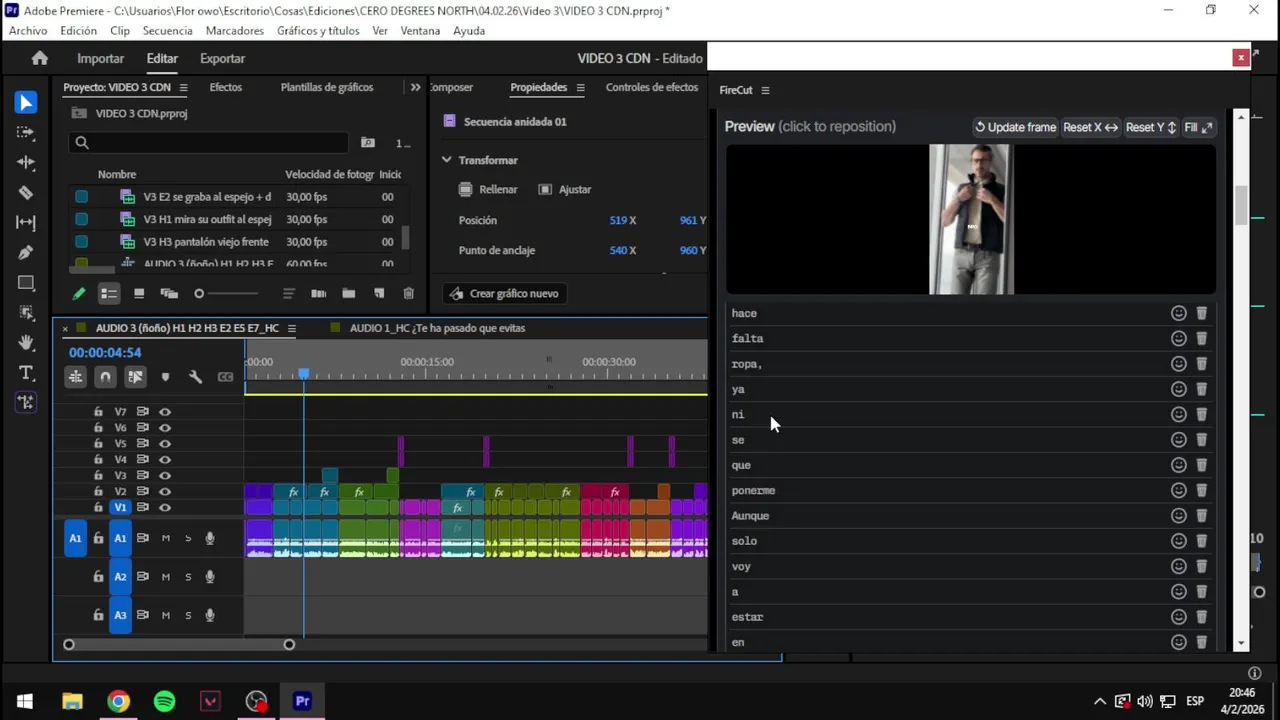This screenshot has width=1280, height=720.
Task: Click the find-in-bin search folder icon
Action: 368,143
